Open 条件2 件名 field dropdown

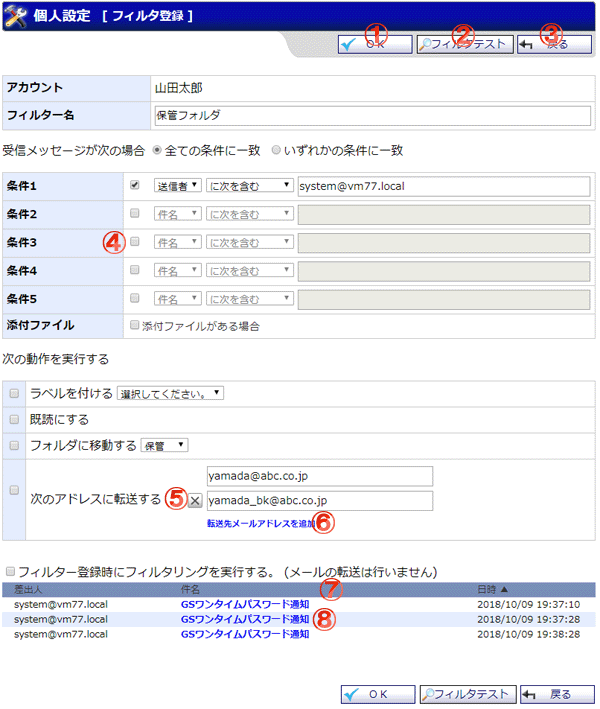tap(178, 214)
